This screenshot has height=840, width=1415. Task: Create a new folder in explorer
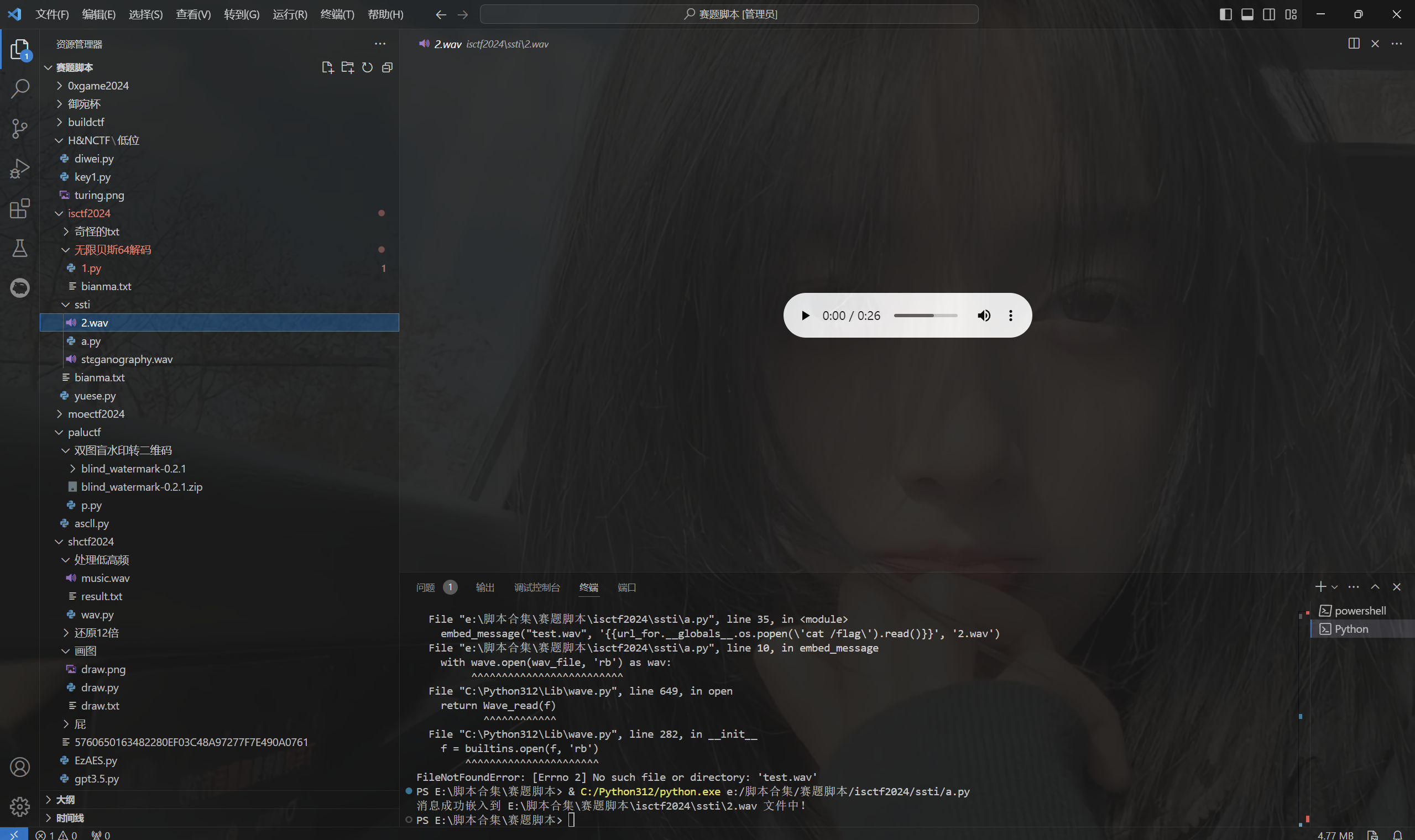(348, 67)
